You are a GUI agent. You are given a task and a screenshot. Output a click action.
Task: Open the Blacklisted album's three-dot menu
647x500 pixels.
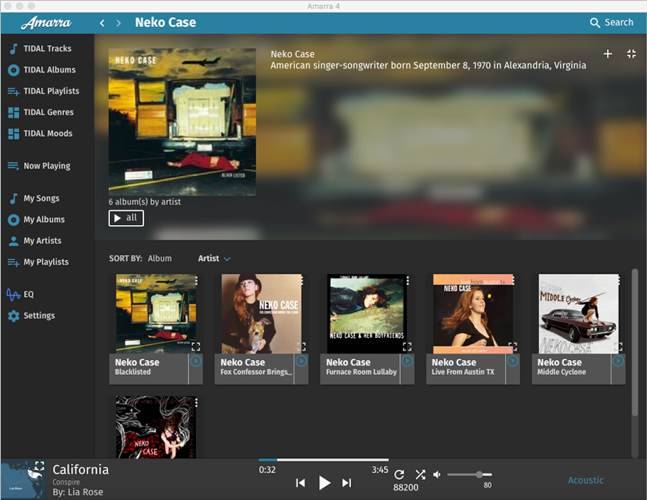196,282
